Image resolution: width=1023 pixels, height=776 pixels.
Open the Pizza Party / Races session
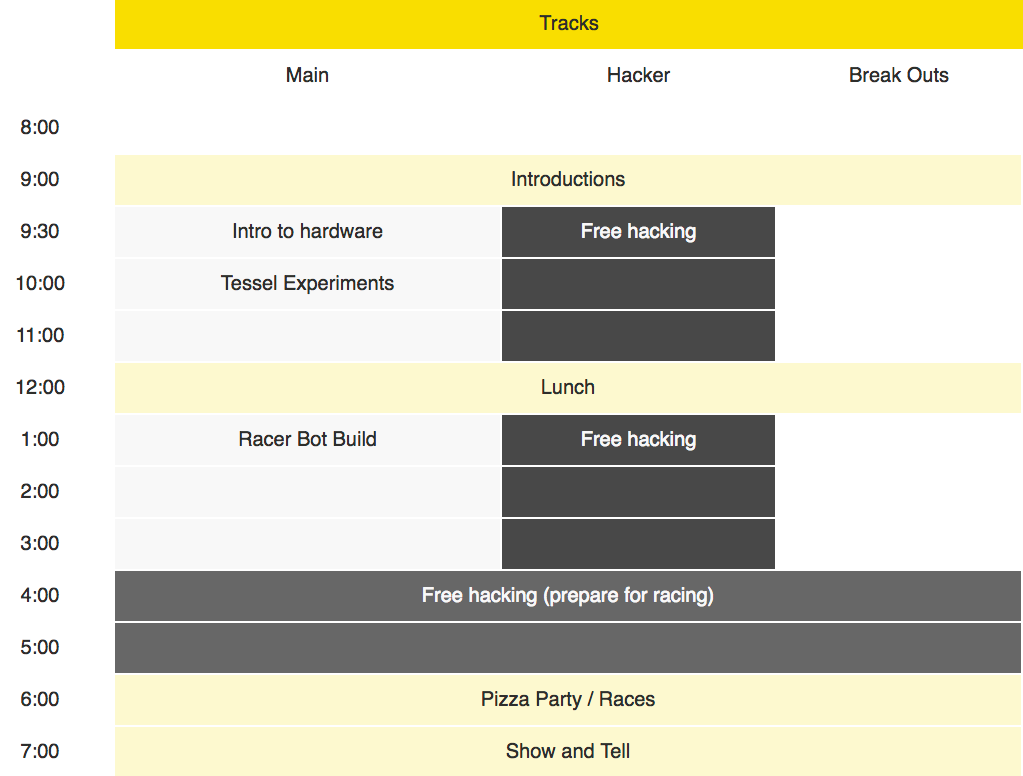click(568, 700)
